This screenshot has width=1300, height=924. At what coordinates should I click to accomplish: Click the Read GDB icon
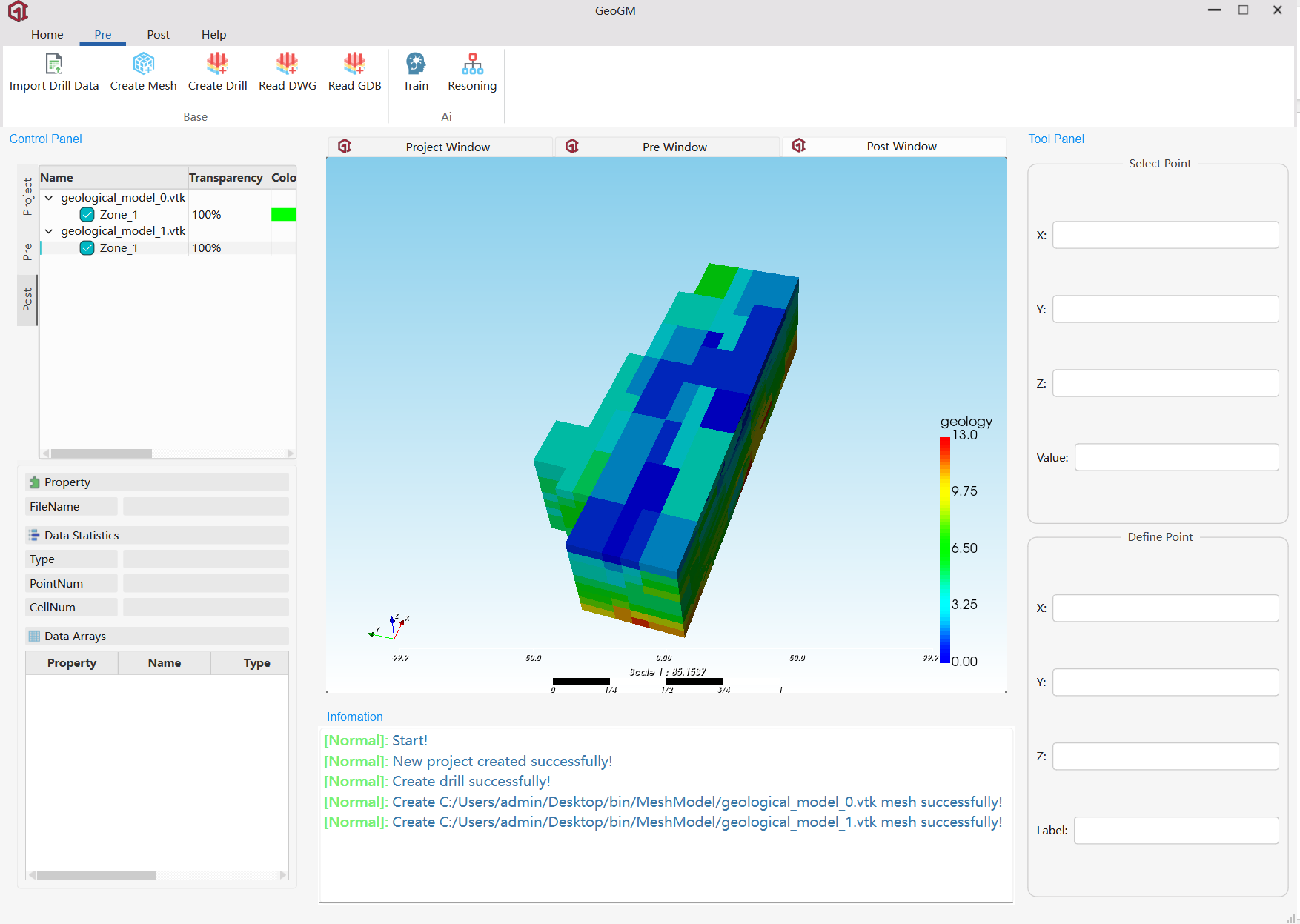coord(354,64)
